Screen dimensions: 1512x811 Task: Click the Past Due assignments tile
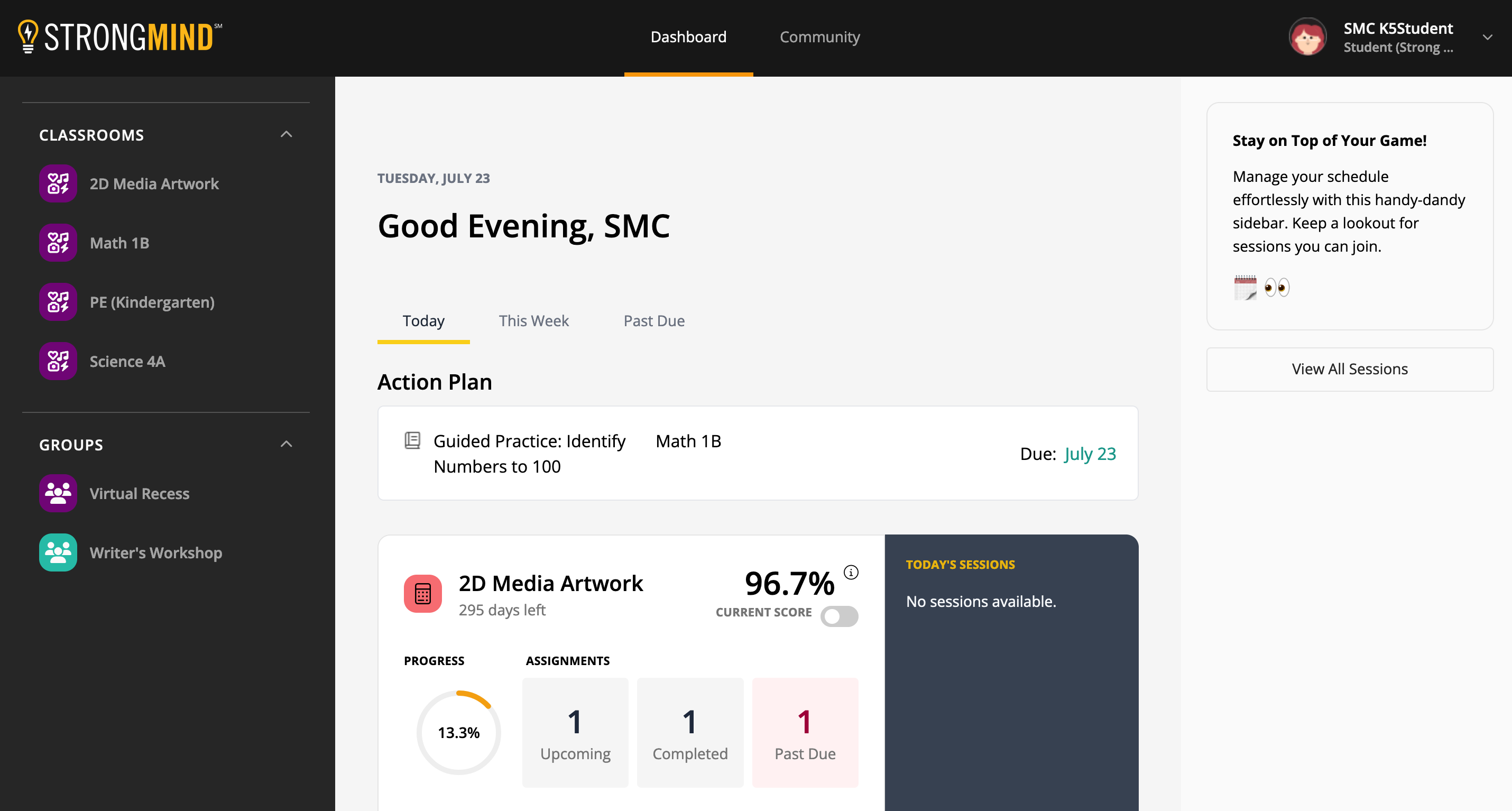point(805,732)
